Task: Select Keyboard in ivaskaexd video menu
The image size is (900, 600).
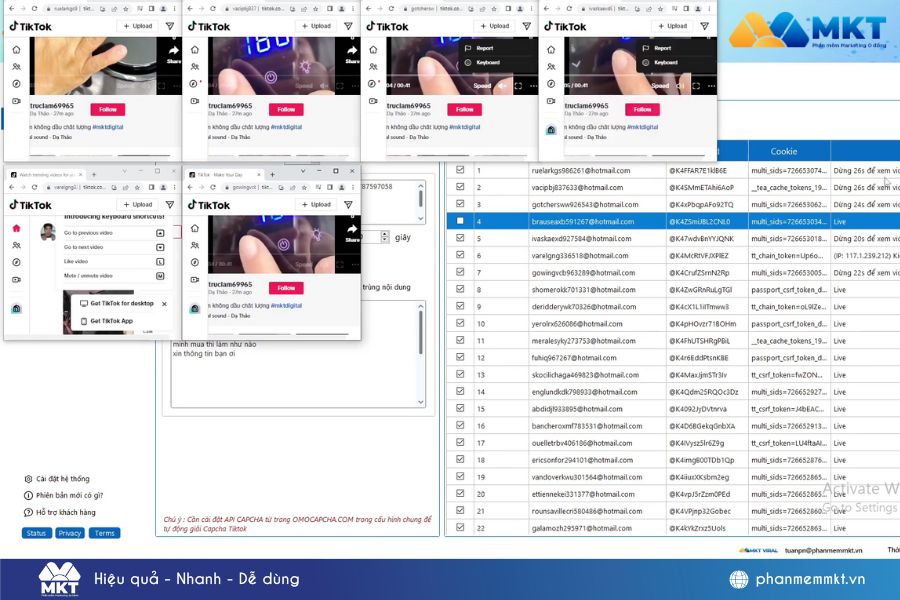Action: click(x=661, y=63)
